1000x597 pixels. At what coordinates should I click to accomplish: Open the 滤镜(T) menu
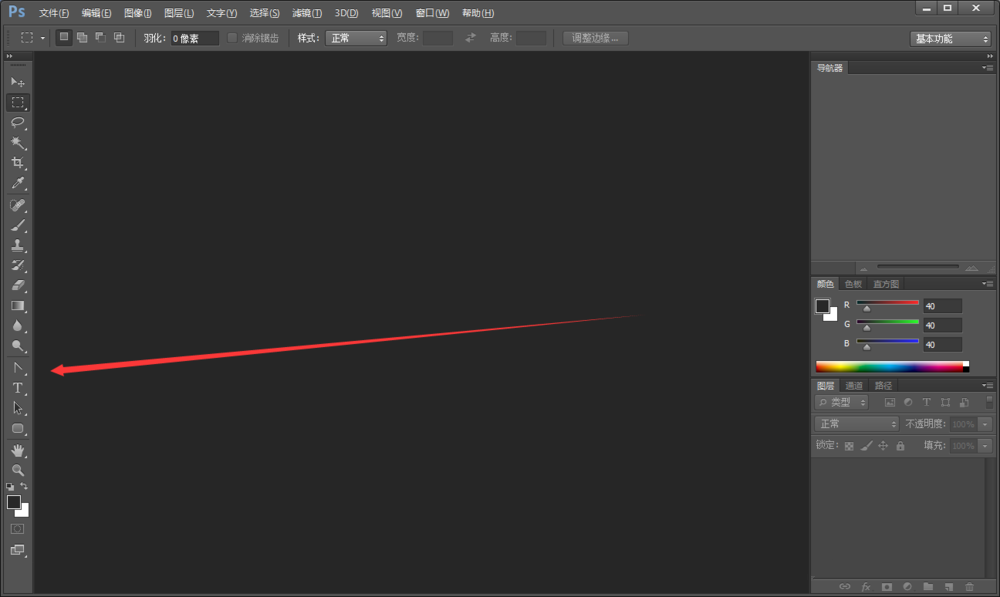(x=307, y=13)
